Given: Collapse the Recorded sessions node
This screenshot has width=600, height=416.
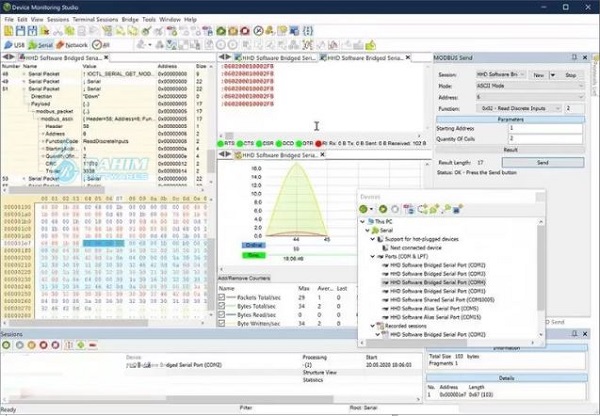Looking at the screenshot, I should tap(372, 326).
